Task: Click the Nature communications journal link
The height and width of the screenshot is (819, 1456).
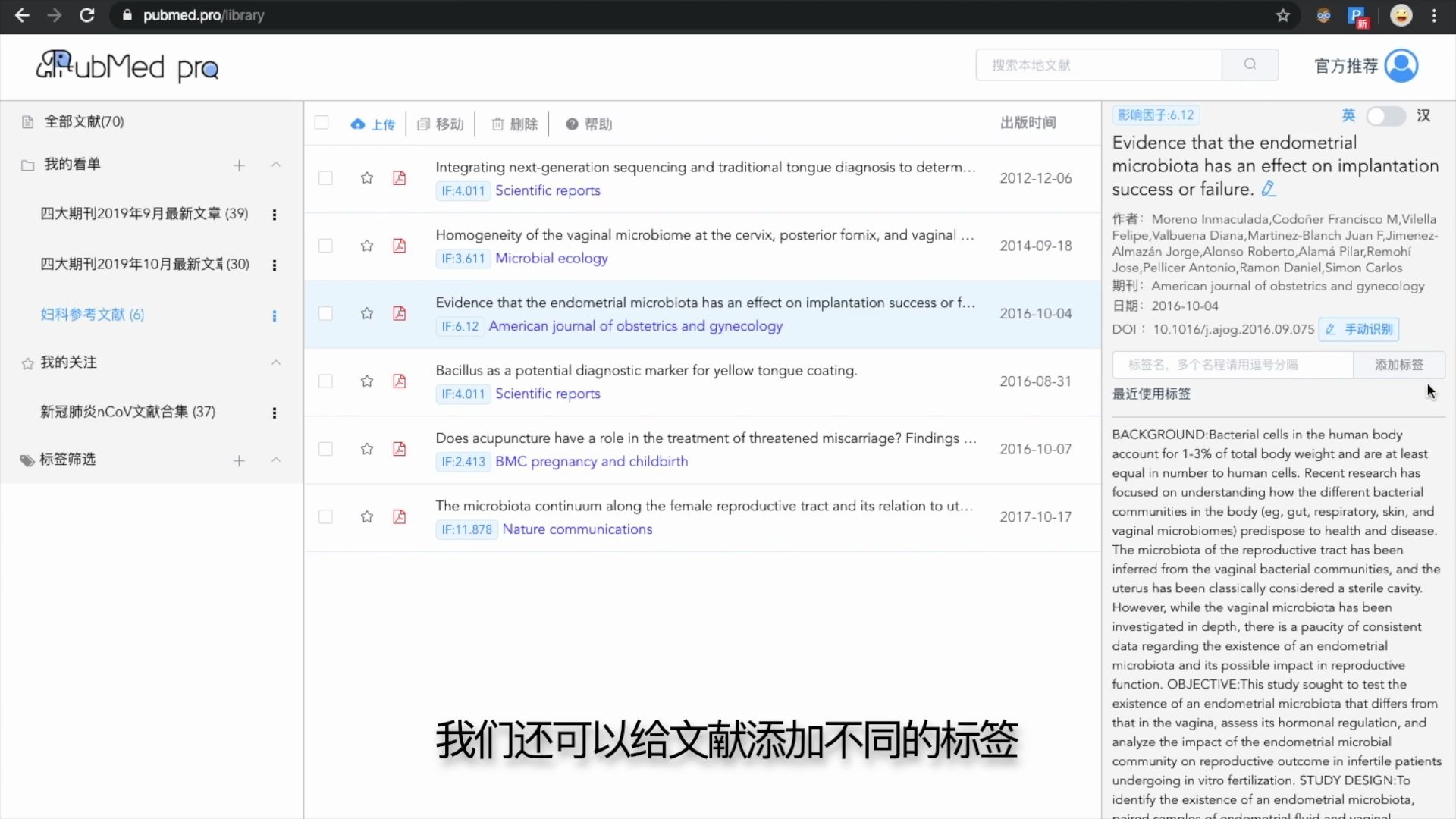Action: 577,529
